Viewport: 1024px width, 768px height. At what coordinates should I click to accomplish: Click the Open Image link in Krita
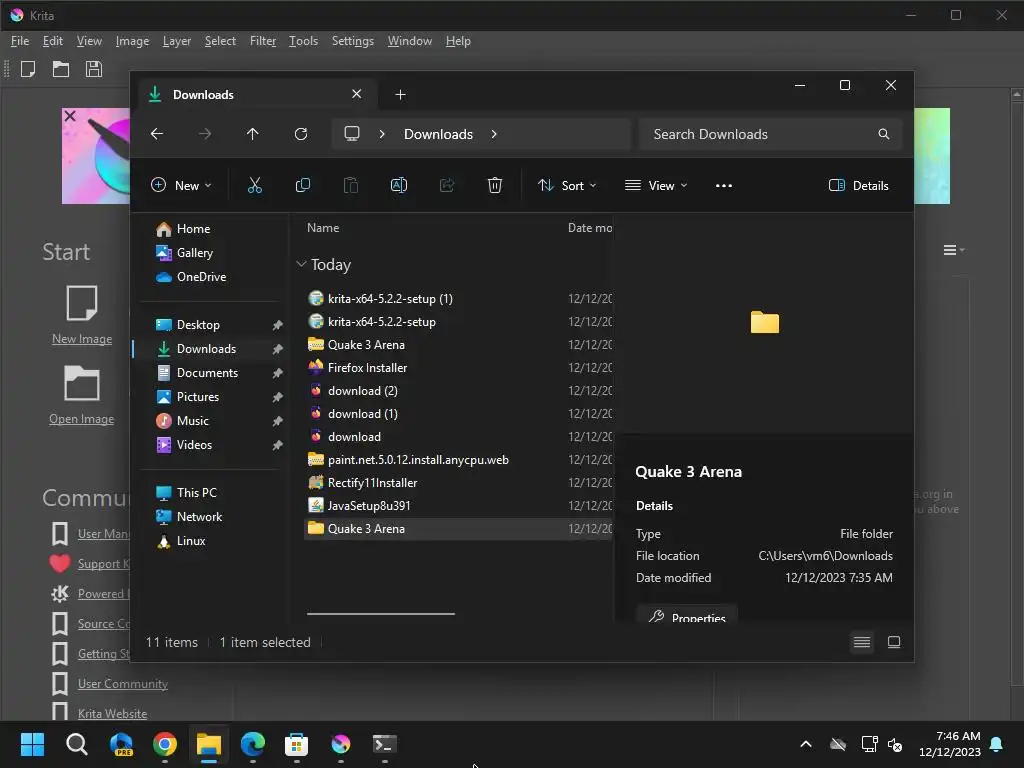[x=82, y=419]
